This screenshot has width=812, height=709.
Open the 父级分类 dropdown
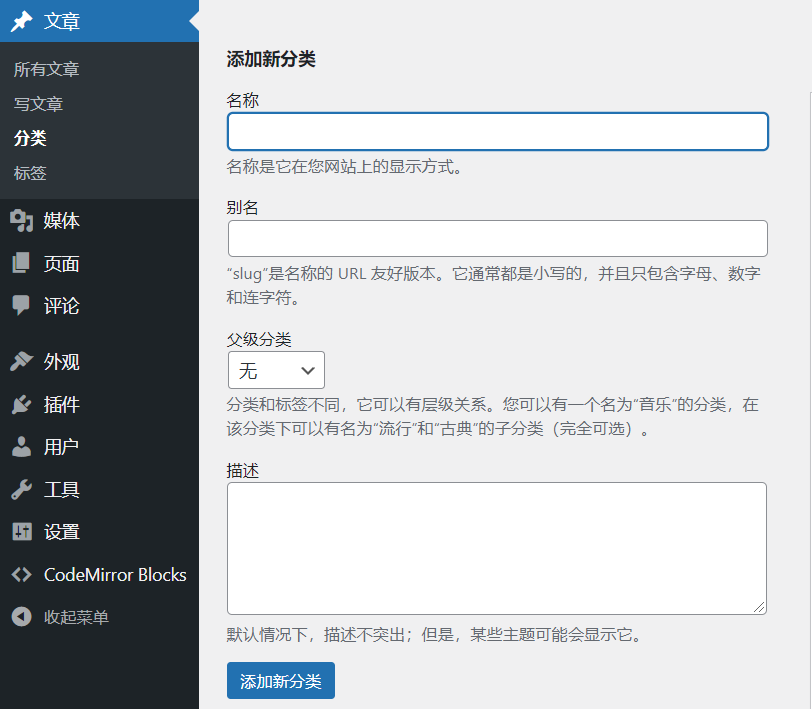pyautogui.click(x=276, y=371)
